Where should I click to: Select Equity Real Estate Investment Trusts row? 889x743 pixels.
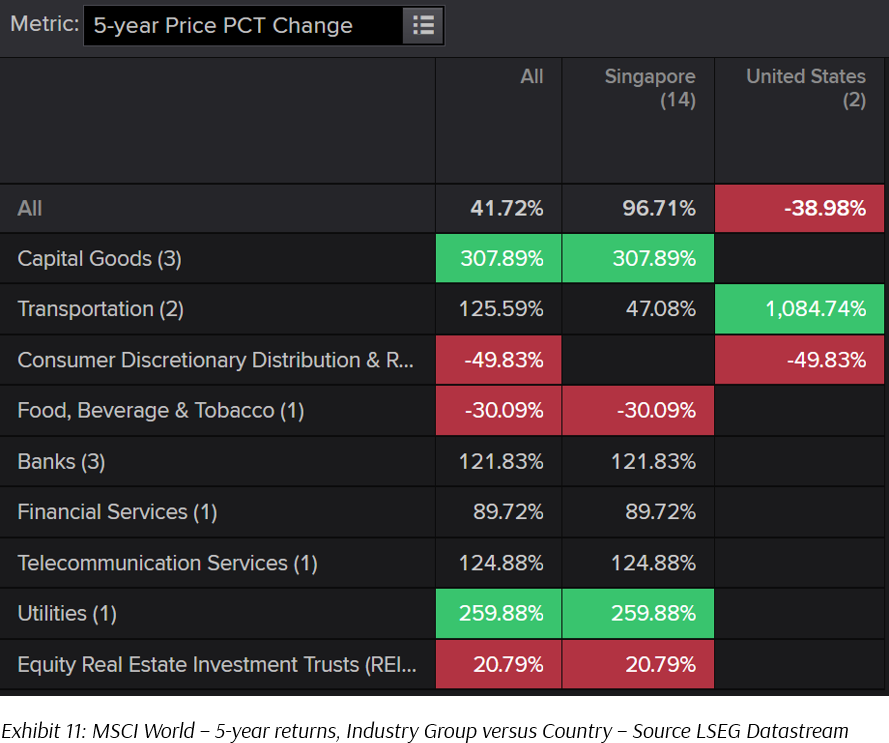pos(216,665)
